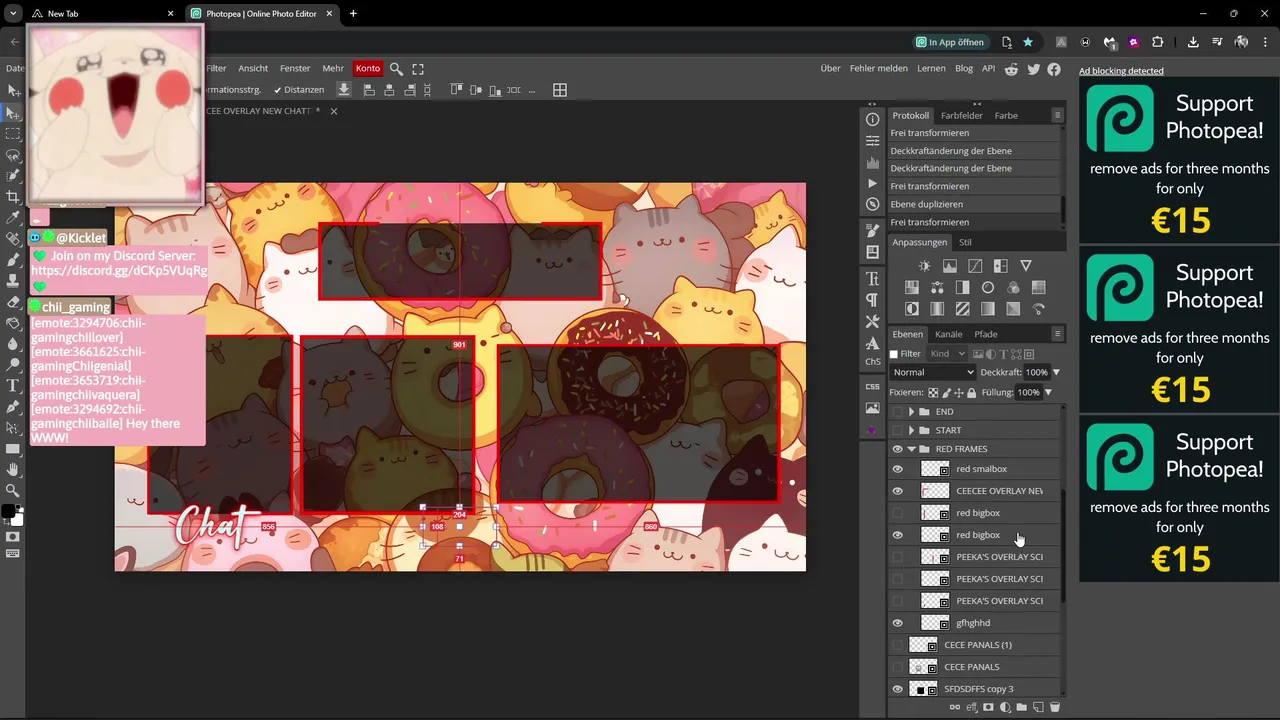
Task: Hide the gfhghhd layer
Action: tap(897, 623)
